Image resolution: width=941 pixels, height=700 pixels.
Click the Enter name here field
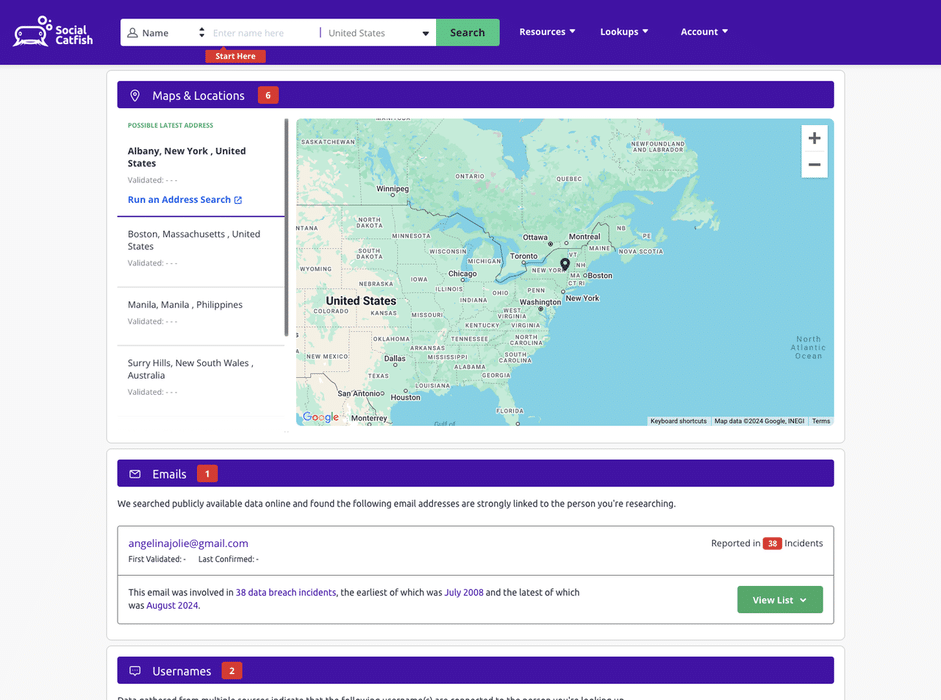(262, 33)
